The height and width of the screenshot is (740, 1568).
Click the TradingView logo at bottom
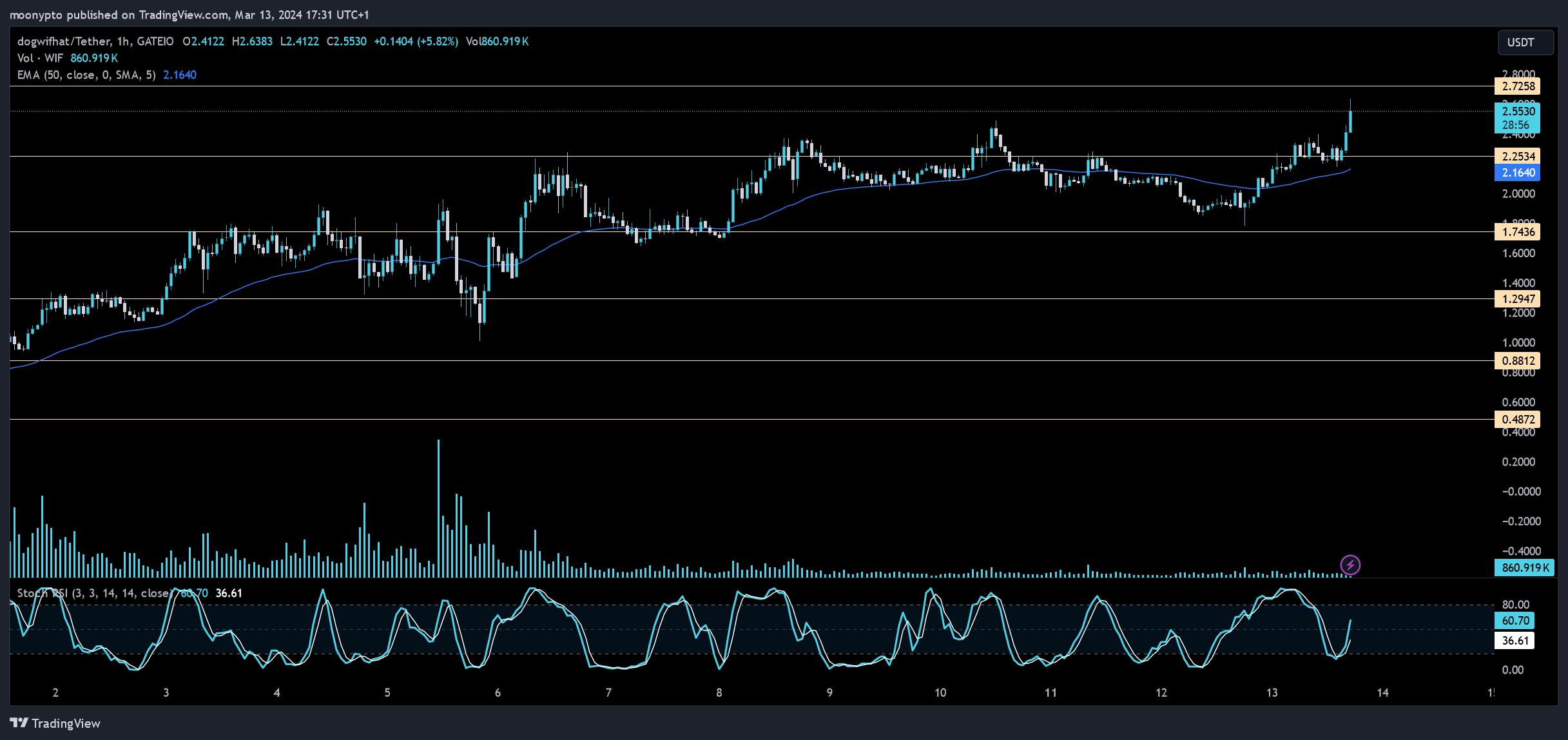(55, 723)
